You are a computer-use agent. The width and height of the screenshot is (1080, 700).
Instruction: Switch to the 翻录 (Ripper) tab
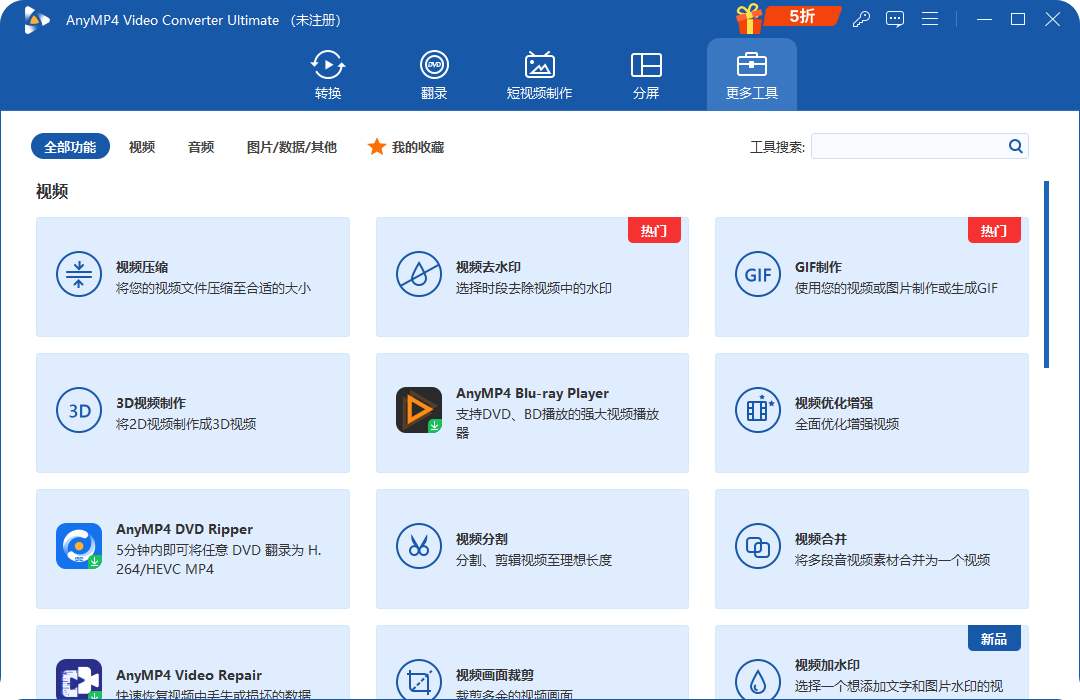tap(434, 75)
